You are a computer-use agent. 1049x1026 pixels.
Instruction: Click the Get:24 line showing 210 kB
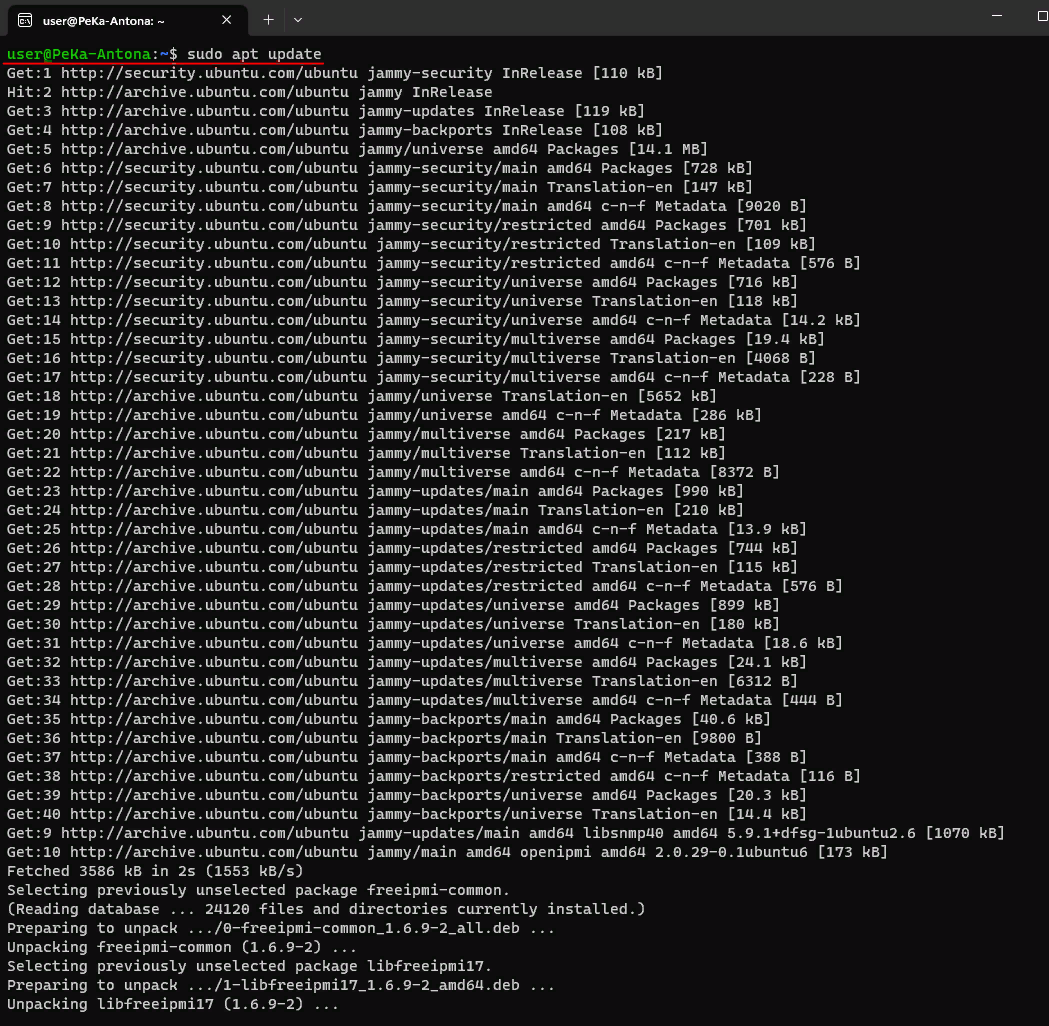click(375, 510)
